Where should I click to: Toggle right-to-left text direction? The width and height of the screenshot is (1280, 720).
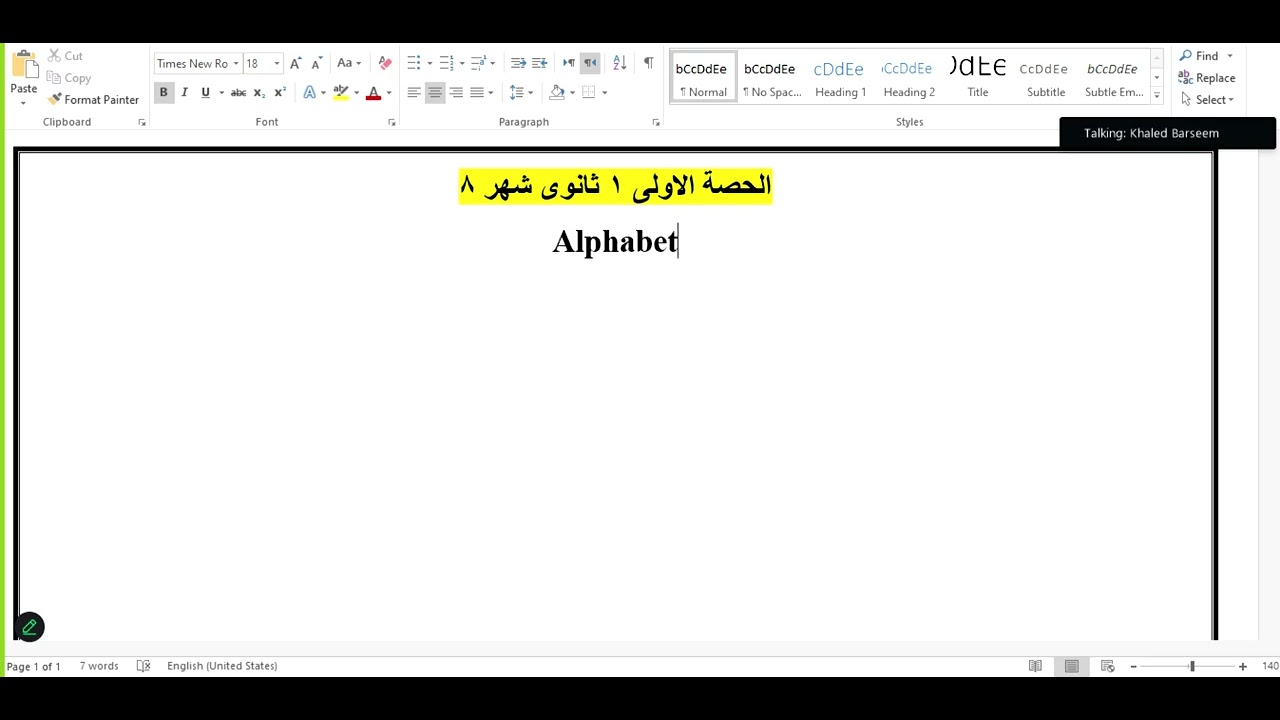[x=590, y=63]
